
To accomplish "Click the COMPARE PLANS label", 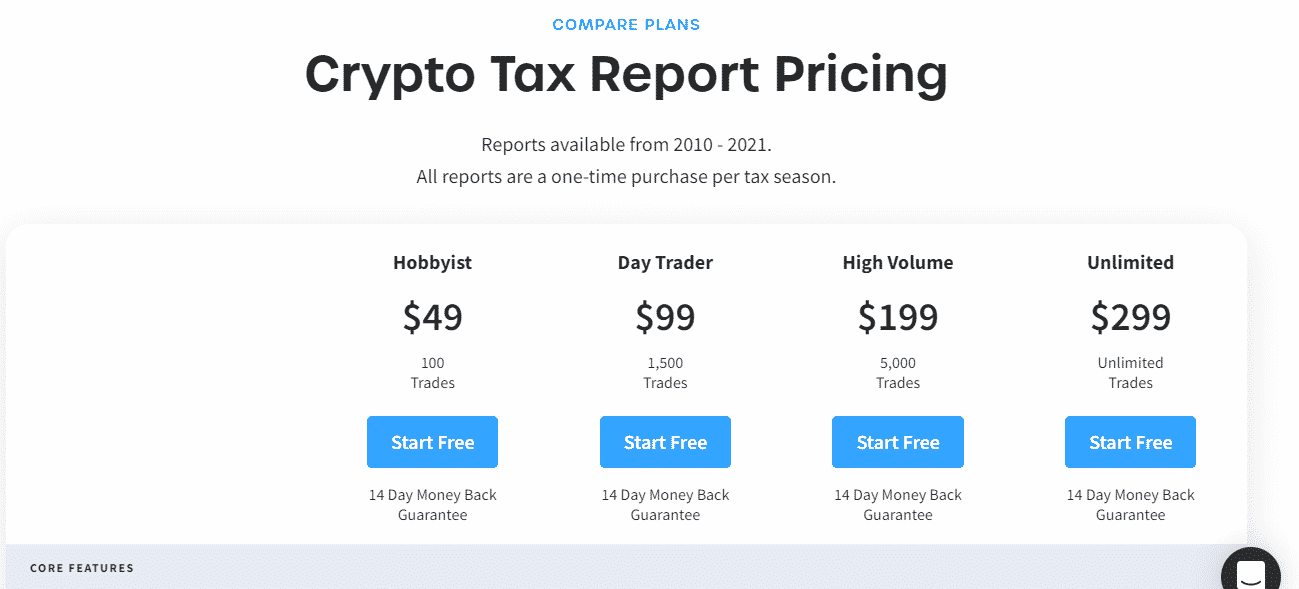I will 626,24.
